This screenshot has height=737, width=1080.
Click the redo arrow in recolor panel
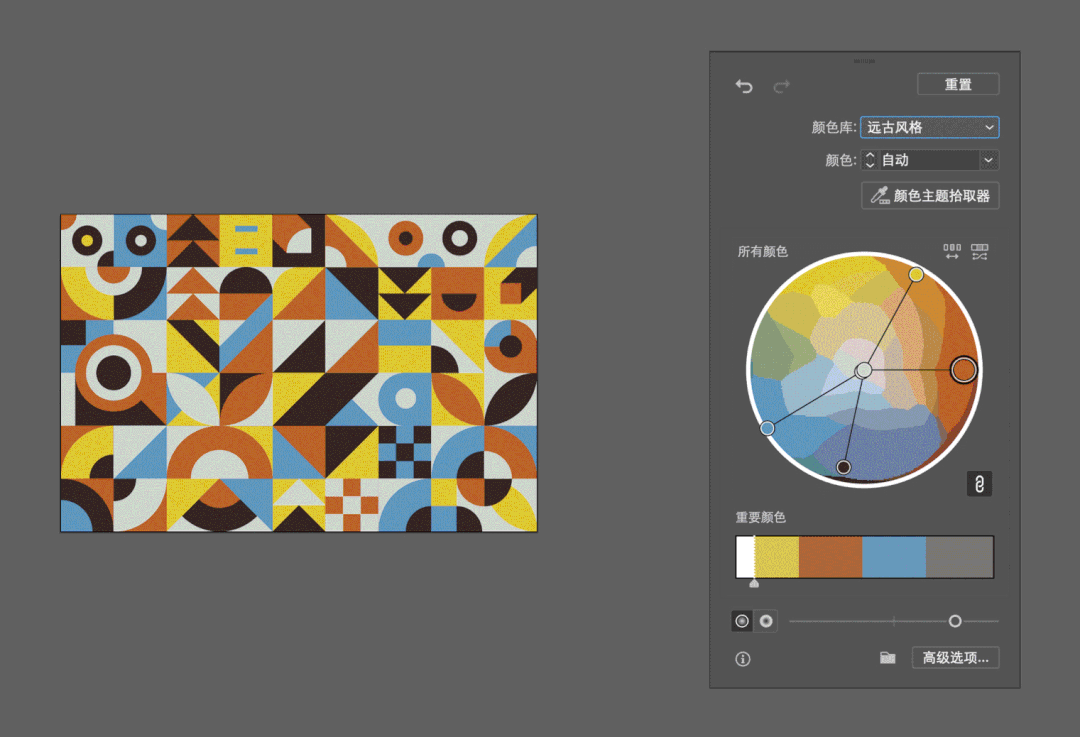point(781,86)
